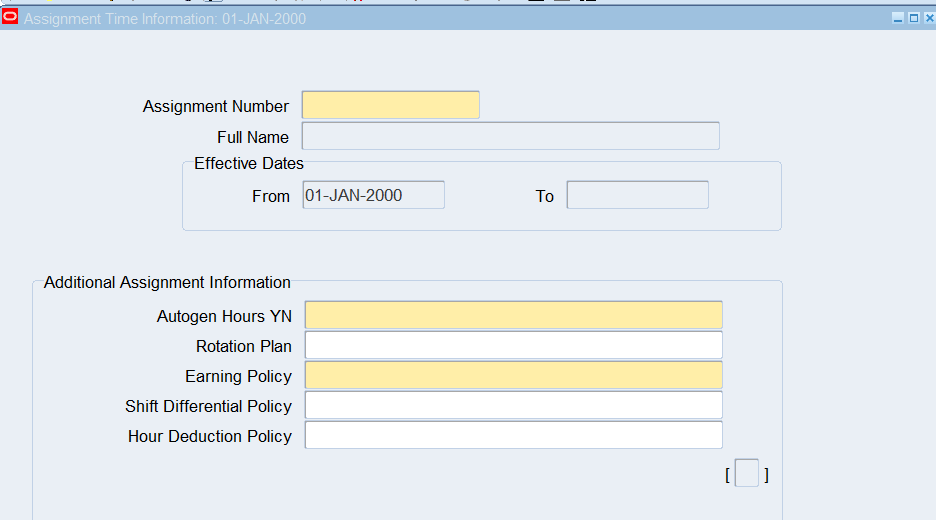This screenshot has width=936, height=520.
Task: Click the Additional Assignment Information heading
Action: [167, 282]
